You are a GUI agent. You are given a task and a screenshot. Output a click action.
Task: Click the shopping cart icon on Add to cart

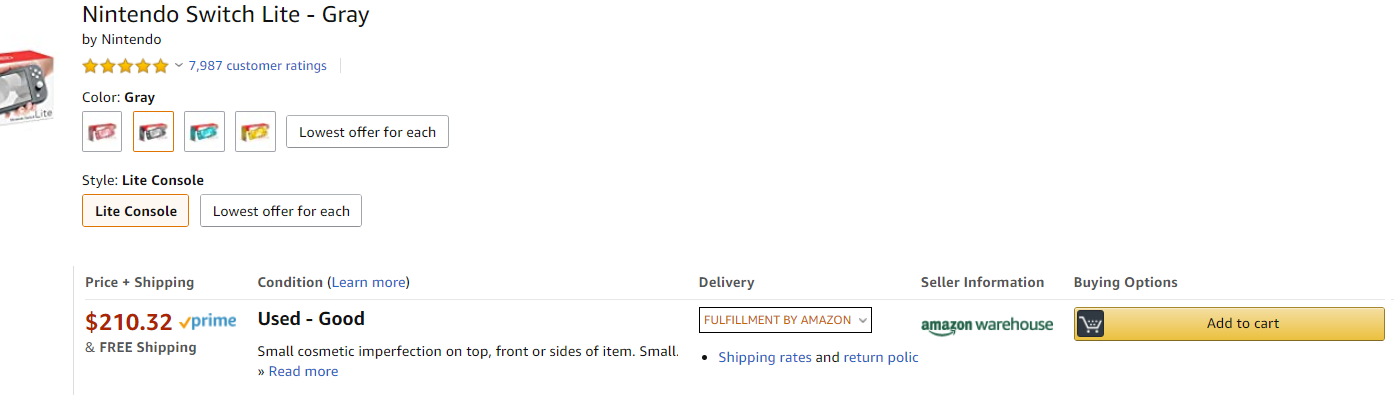pyautogui.click(x=1091, y=324)
